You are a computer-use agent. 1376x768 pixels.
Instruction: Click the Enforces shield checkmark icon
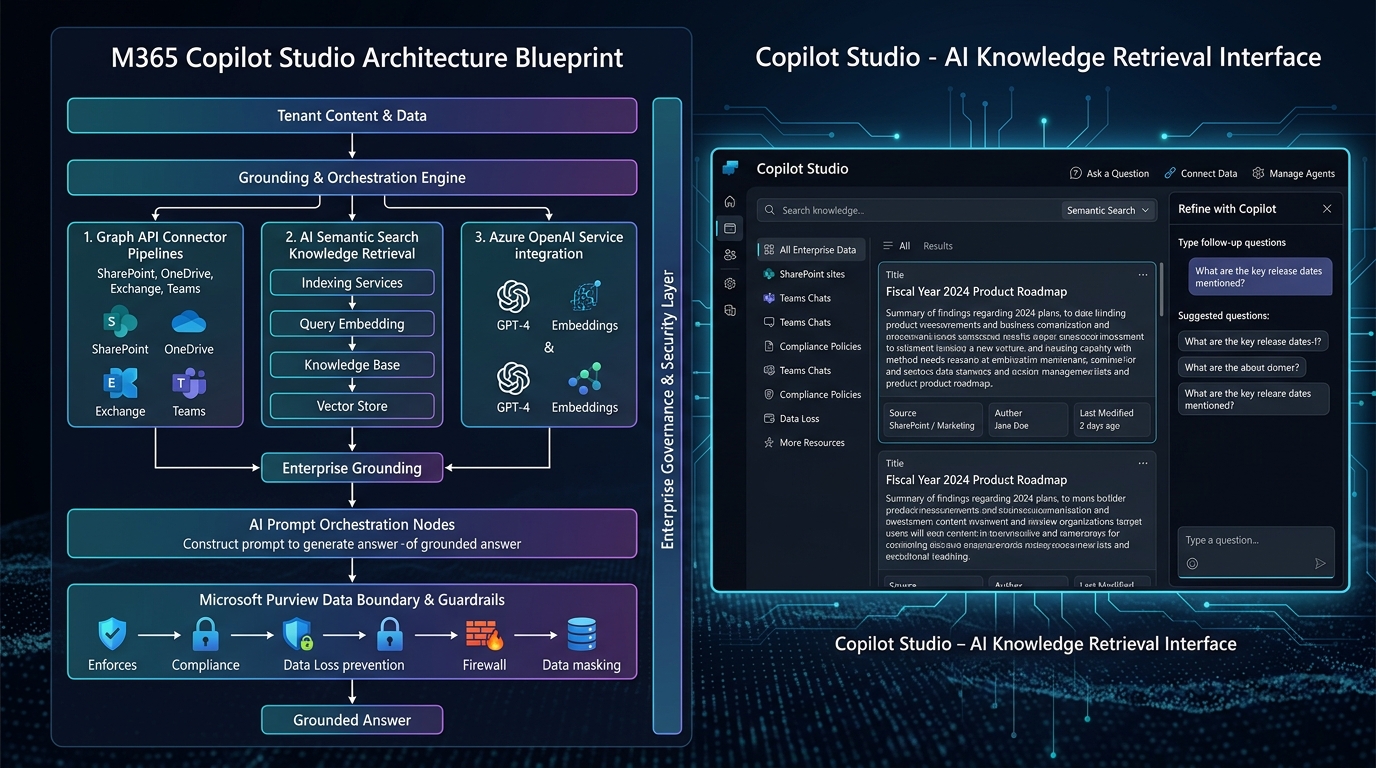pyautogui.click(x=112, y=635)
